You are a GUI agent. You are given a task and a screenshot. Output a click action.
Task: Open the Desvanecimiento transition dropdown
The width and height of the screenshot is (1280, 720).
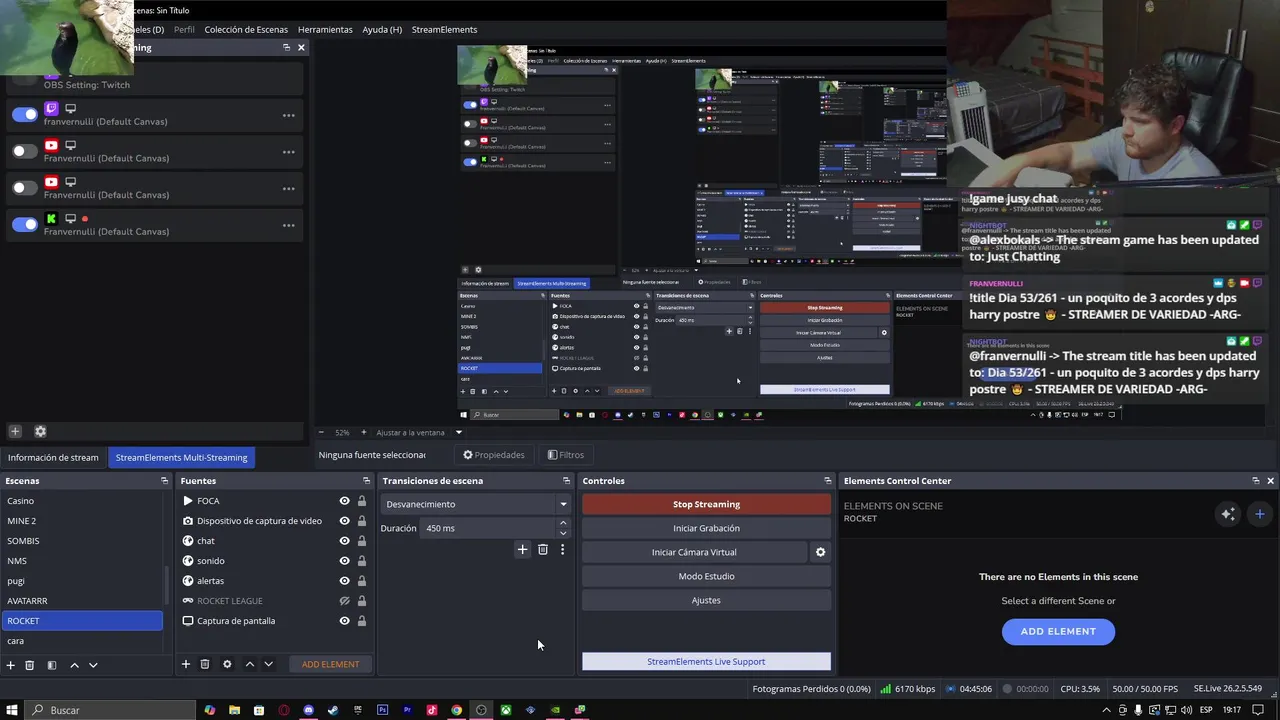tap(476, 504)
